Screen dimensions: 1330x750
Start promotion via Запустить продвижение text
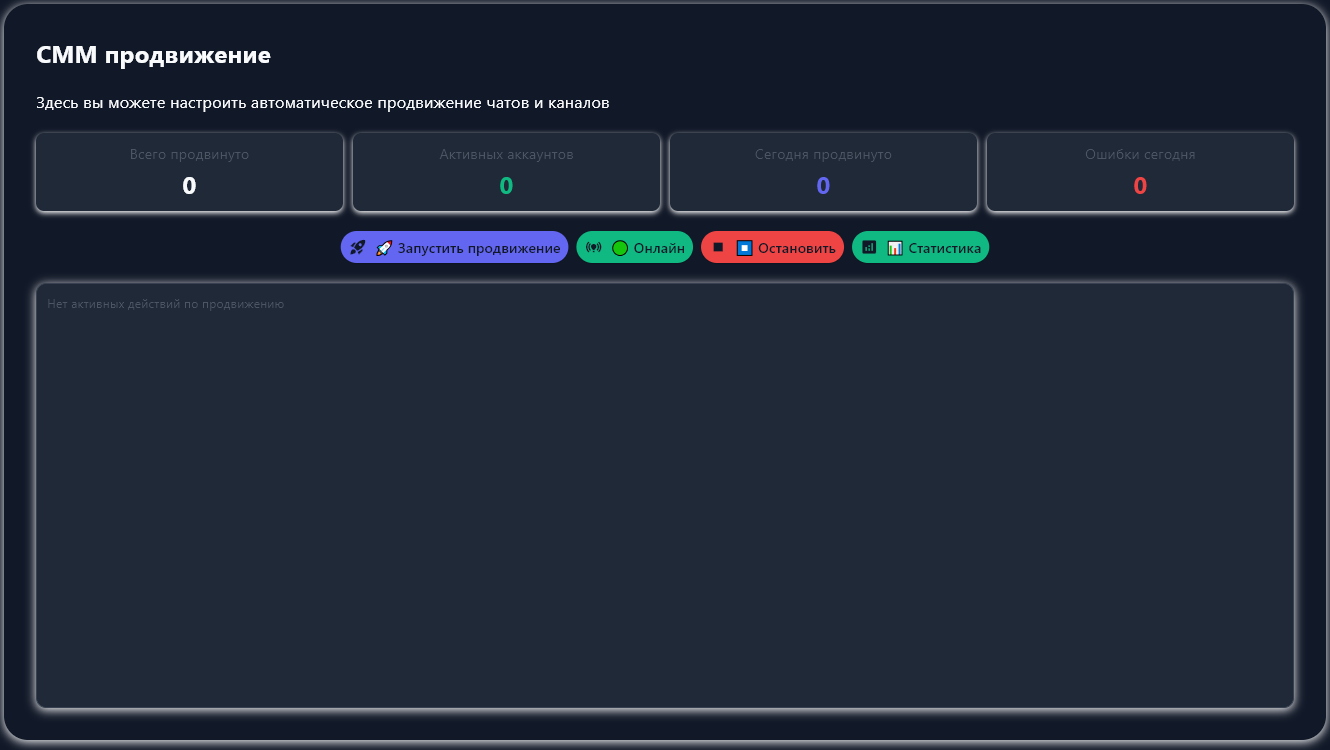479,248
